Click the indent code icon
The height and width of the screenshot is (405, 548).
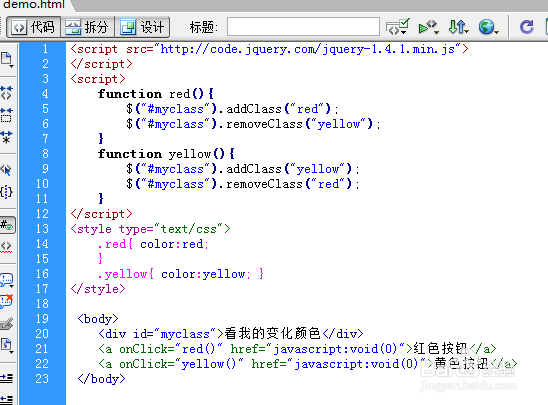click(x=7, y=378)
